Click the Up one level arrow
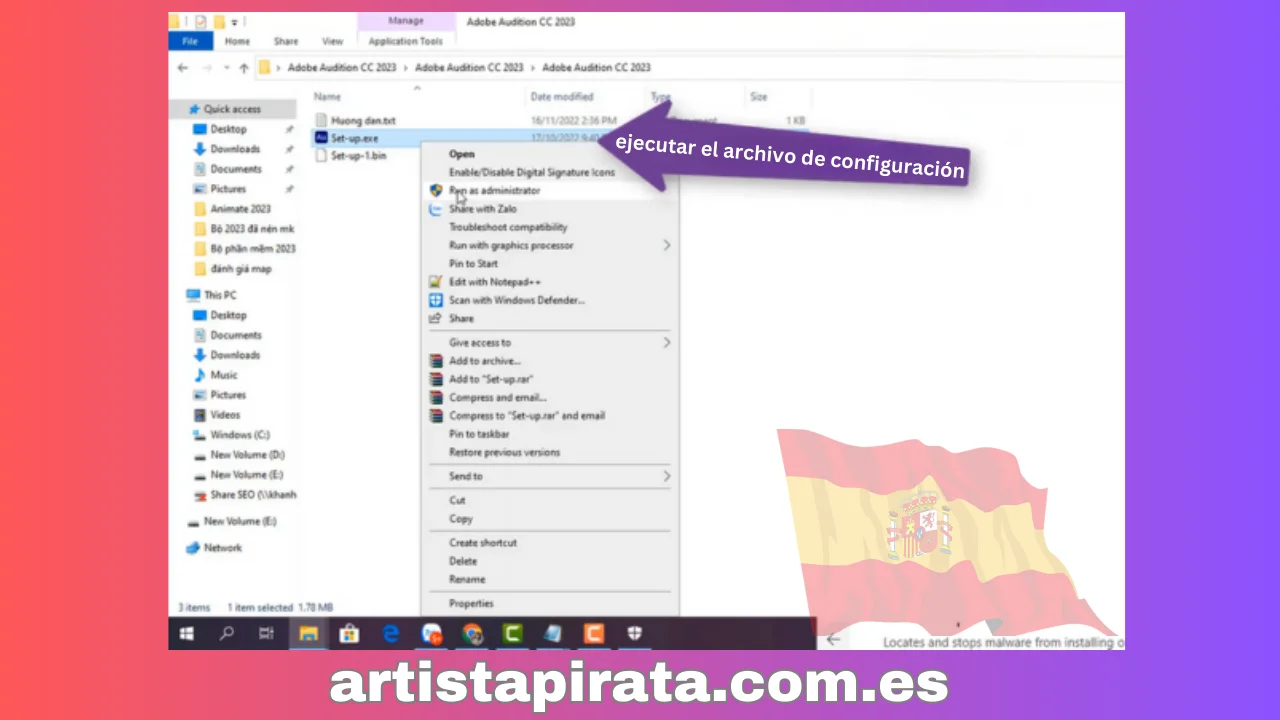The width and height of the screenshot is (1280, 720). coord(243,68)
